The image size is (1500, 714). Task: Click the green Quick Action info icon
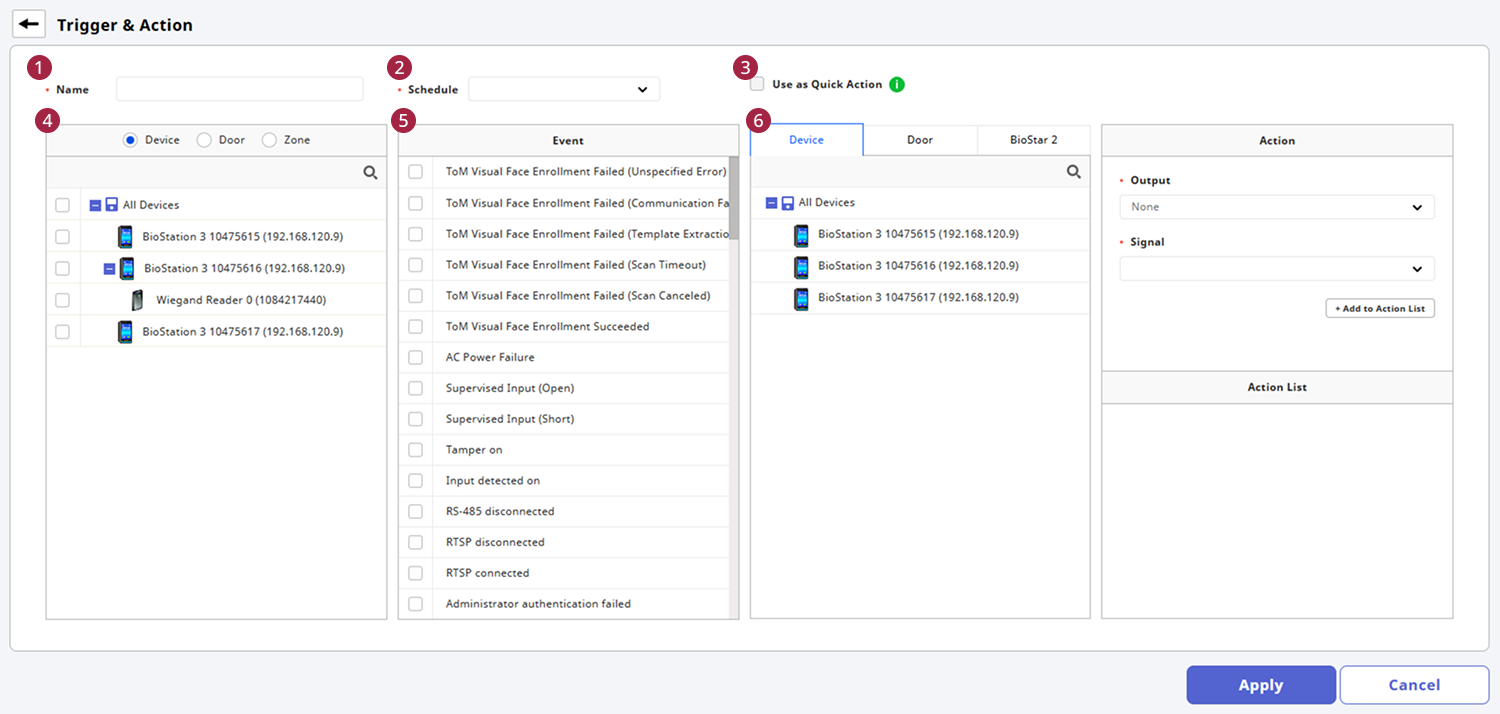pos(897,85)
